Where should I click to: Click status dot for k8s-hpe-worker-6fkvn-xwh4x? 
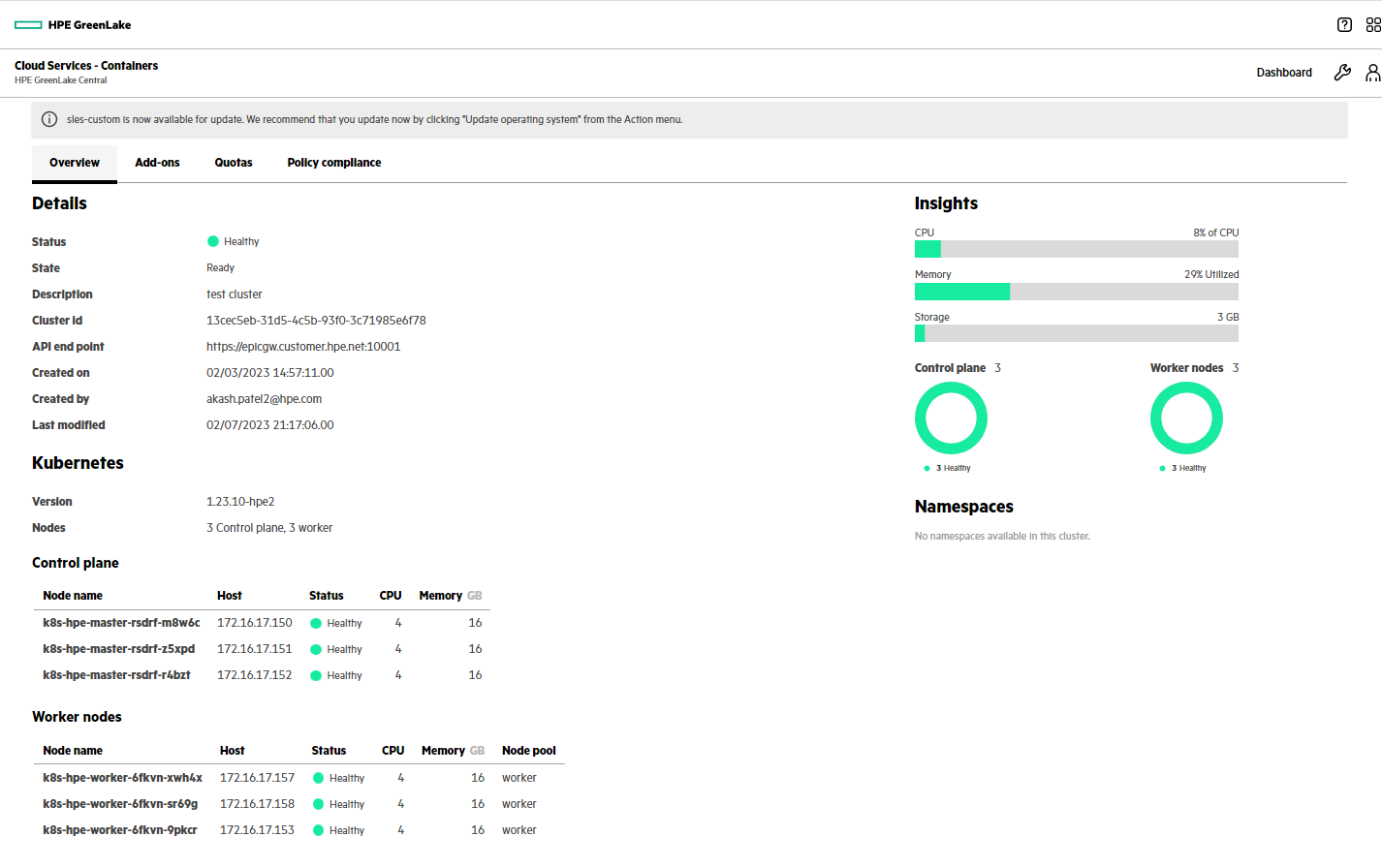(318, 778)
